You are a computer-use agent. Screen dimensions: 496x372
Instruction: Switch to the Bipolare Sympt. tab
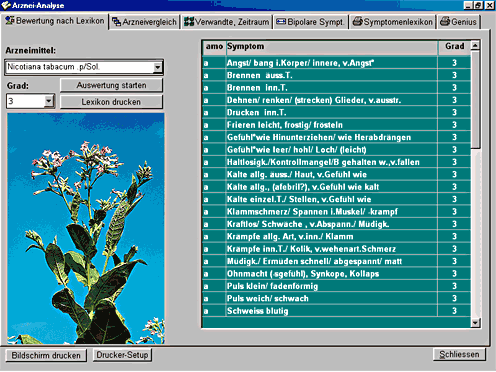coord(311,22)
